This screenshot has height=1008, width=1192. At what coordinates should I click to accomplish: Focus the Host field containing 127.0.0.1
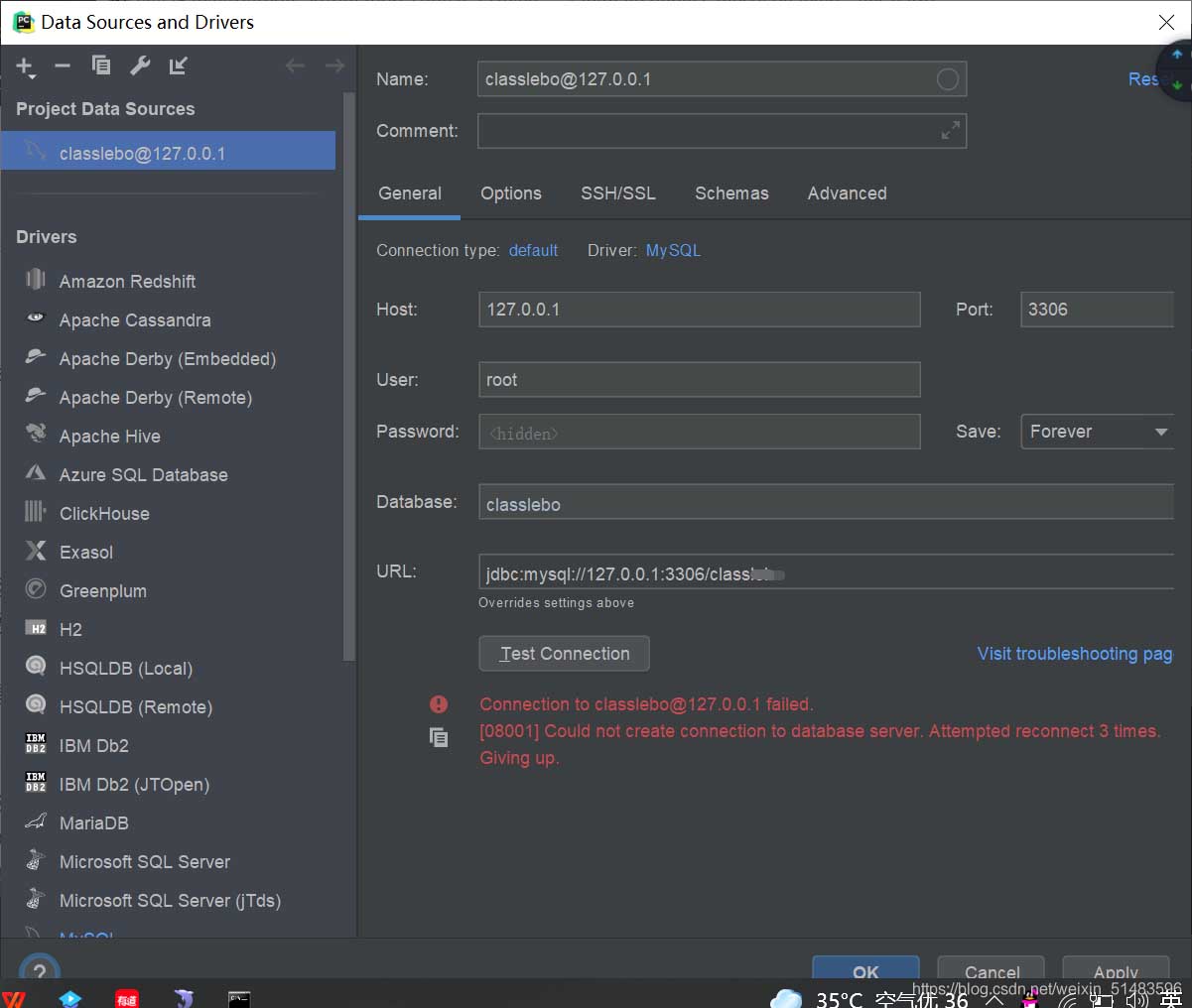[x=699, y=310]
